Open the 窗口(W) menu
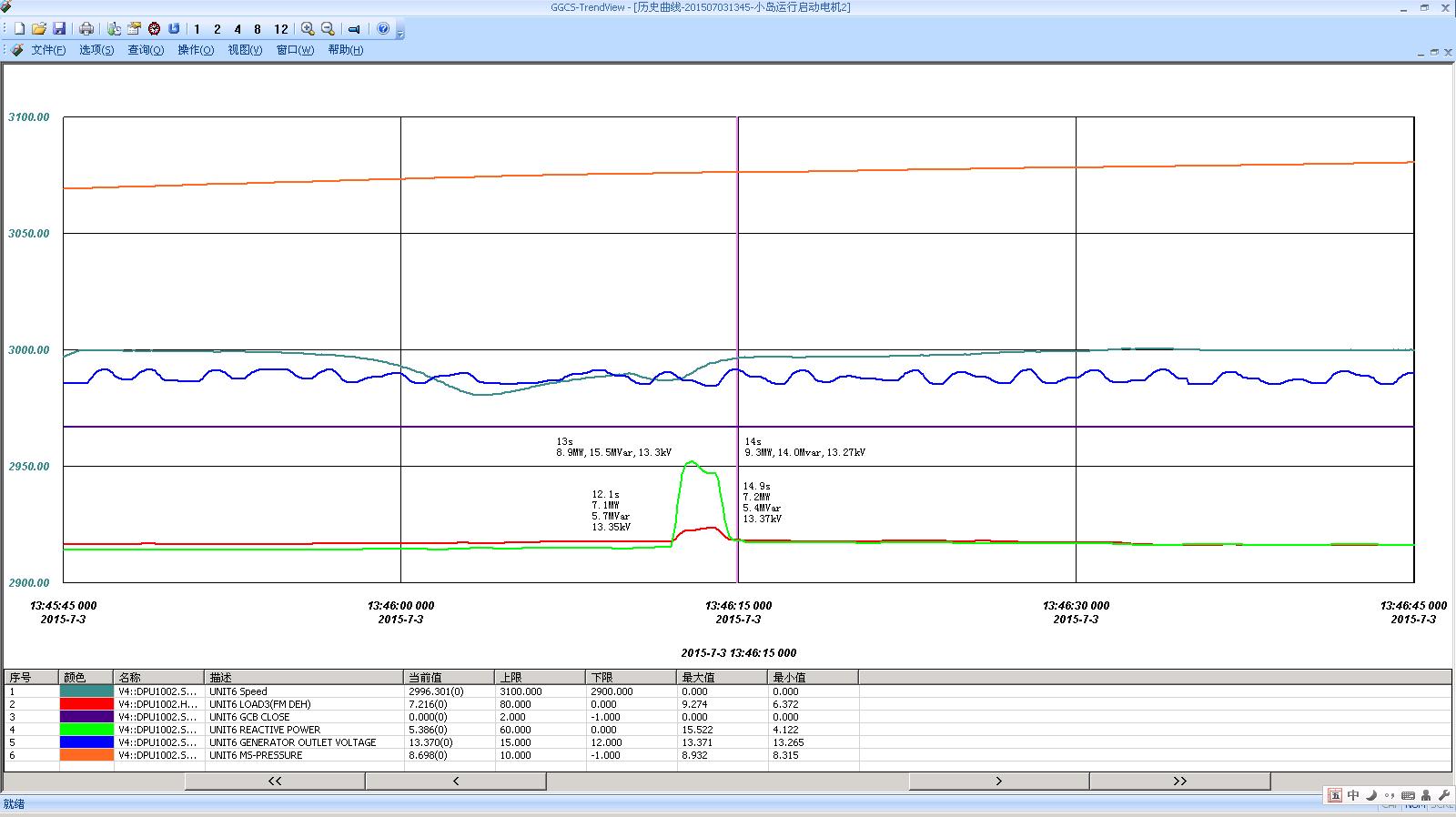Viewport: 1456px width, 817px height. [x=295, y=50]
